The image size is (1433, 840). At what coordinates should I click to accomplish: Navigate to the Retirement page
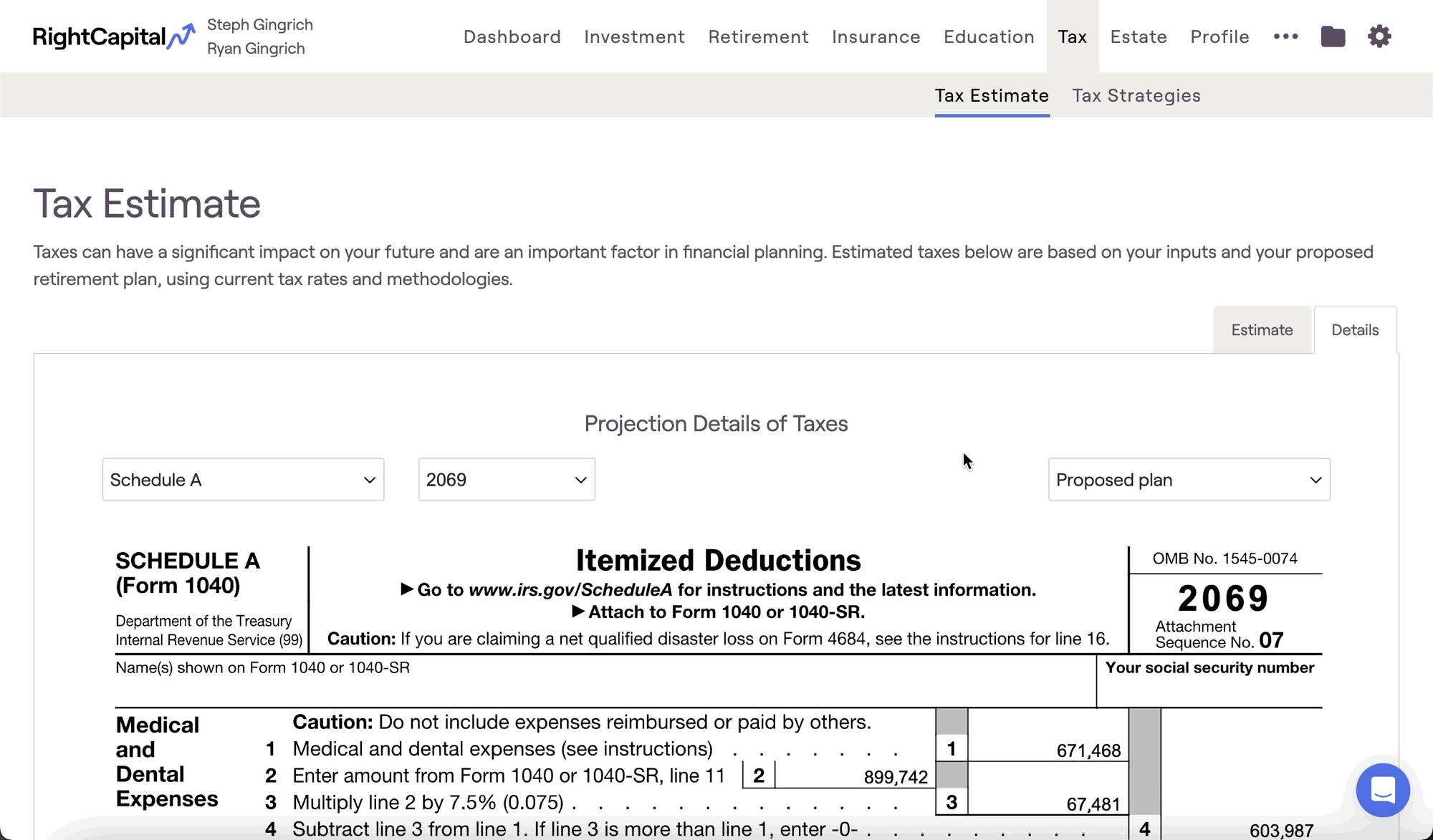click(758, 37)
